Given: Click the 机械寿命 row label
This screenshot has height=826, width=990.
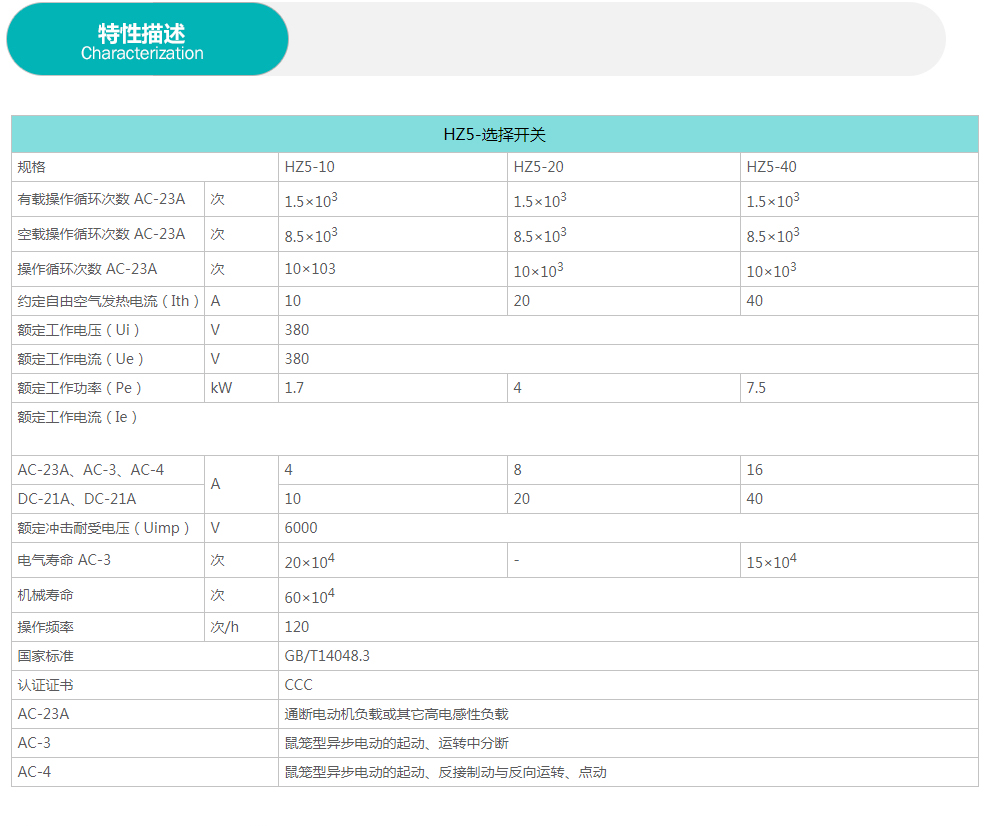Looking at the screenshot, I should click(x=46, y=595).
